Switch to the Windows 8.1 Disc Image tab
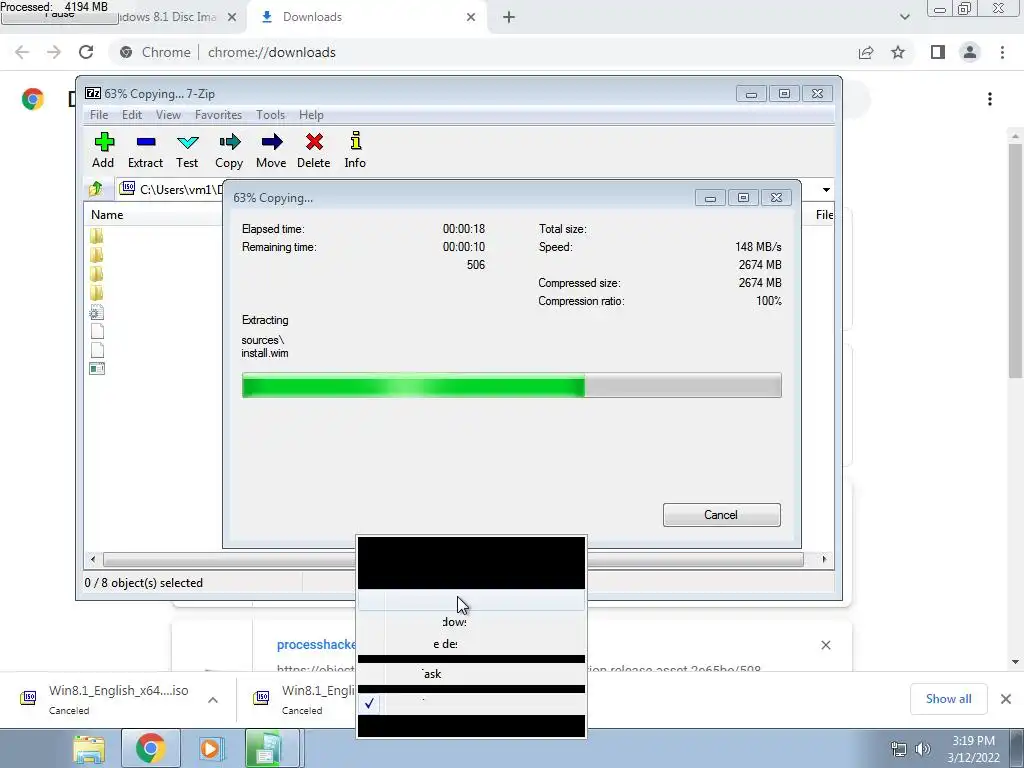 (x=170, y=18)
